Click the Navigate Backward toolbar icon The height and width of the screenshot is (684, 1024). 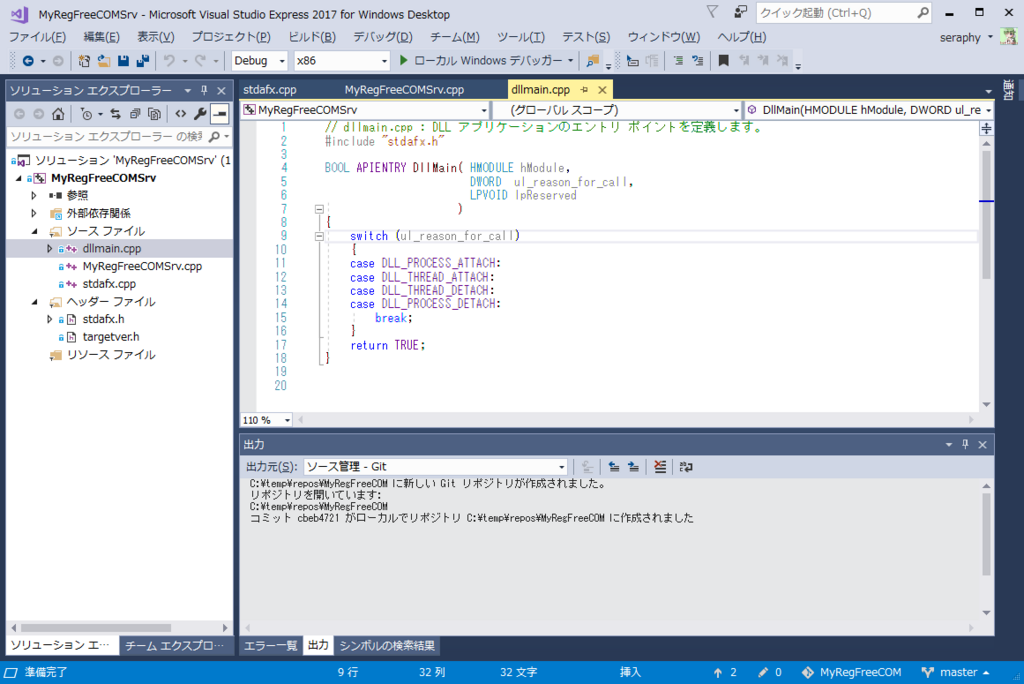coord(28,61)
